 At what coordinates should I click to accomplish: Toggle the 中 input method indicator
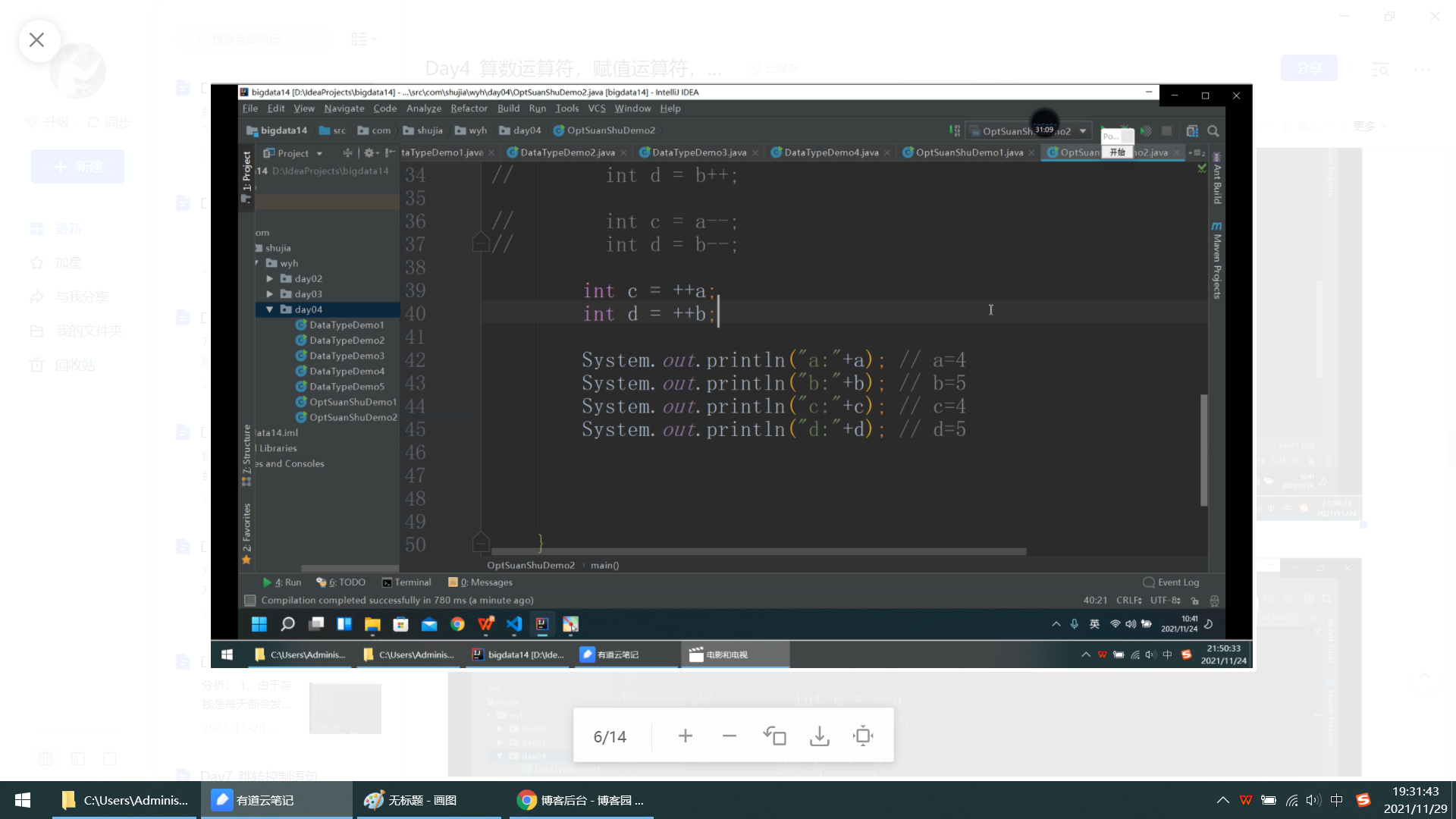coord(1336,800)
